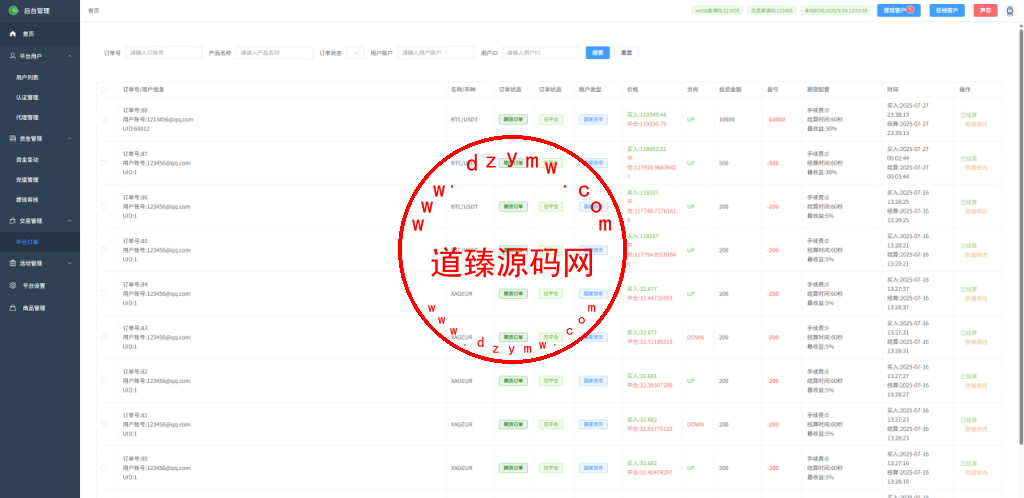
Task: Click the icon beside 活动管理
Action: [x=12, y=263]
